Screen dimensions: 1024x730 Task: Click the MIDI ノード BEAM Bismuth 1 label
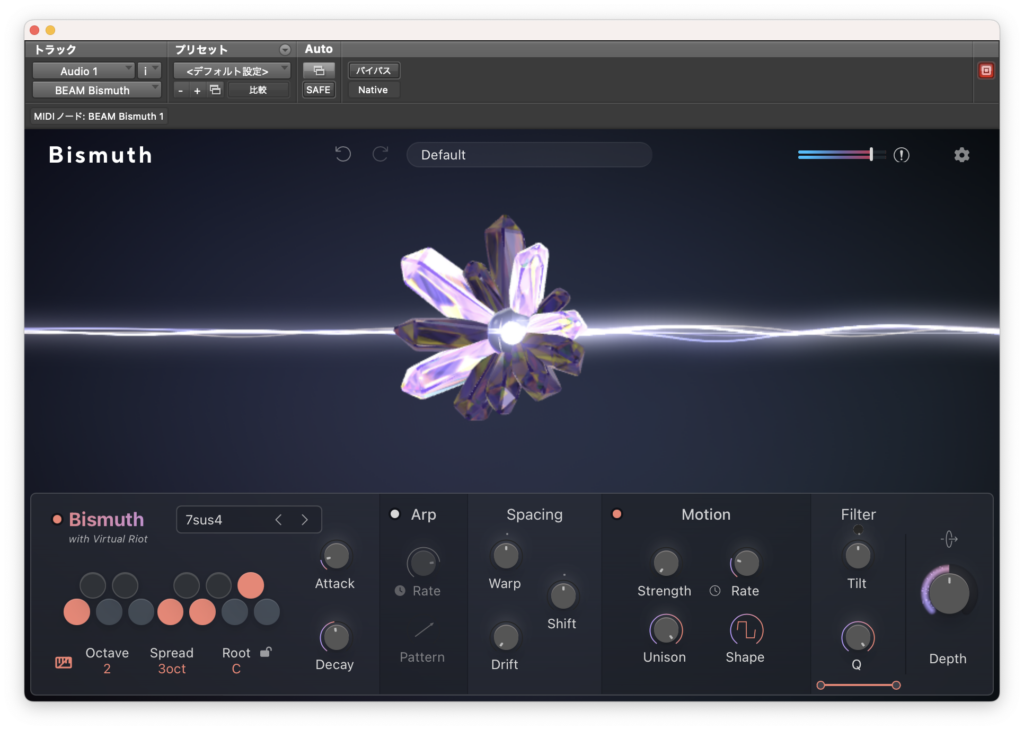point(99,116)
